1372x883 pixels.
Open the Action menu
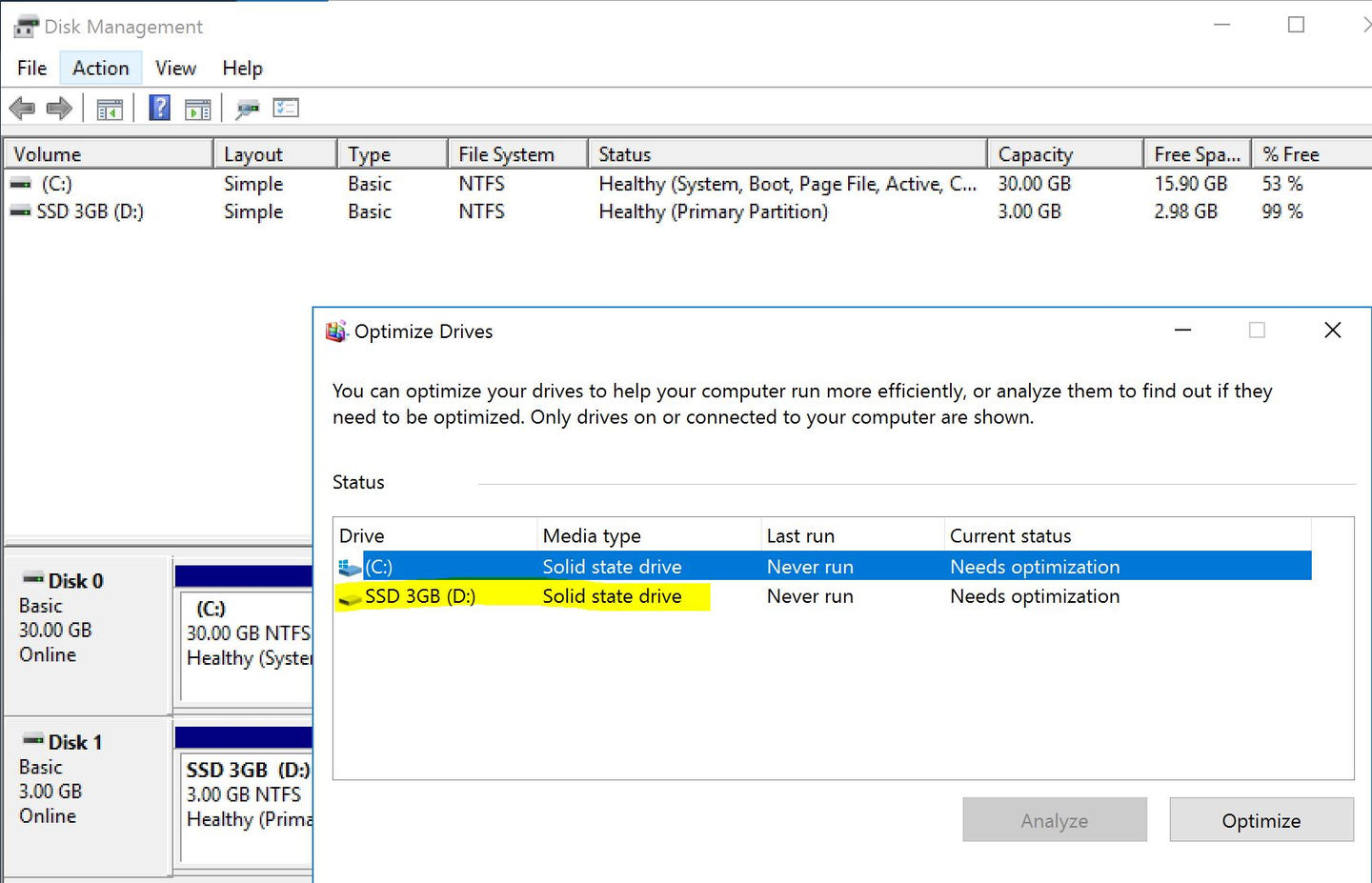(x=101, y=69)
